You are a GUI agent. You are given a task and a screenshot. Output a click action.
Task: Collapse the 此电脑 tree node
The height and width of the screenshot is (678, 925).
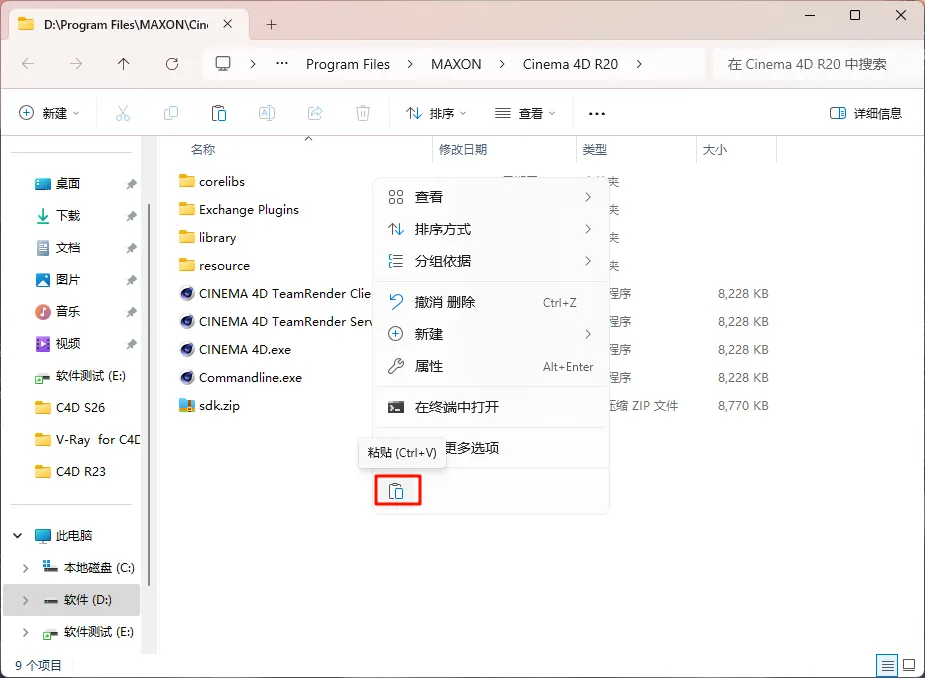click(x=18, y=536)
